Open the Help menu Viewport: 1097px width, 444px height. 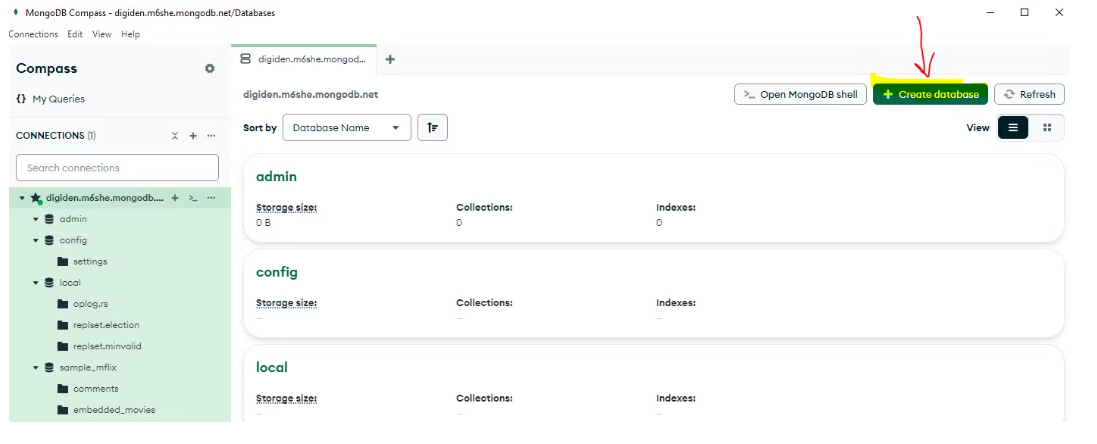click(130, 34)
